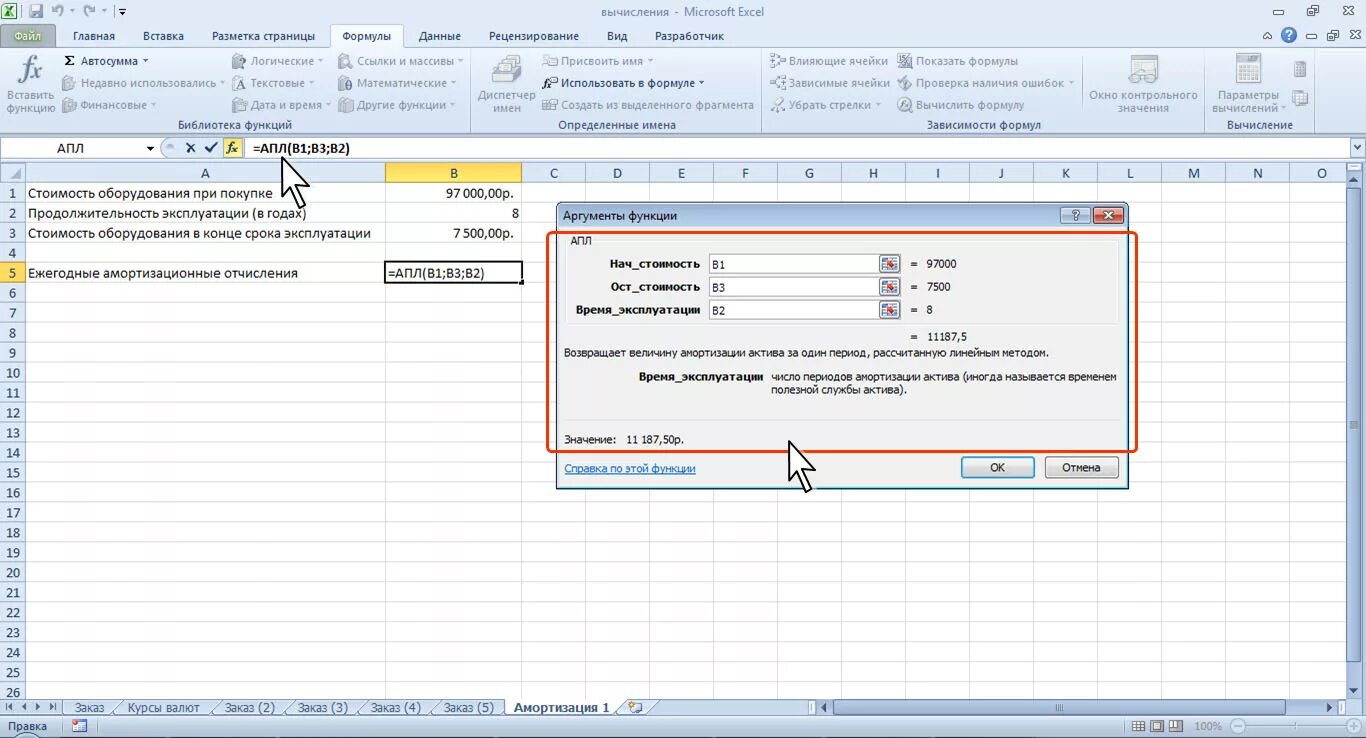Viewport: 1366px width, 738px height.
Task: Switch to the Вставка ribbon tab
Action: pyautogui.click(x=164, y=36)
